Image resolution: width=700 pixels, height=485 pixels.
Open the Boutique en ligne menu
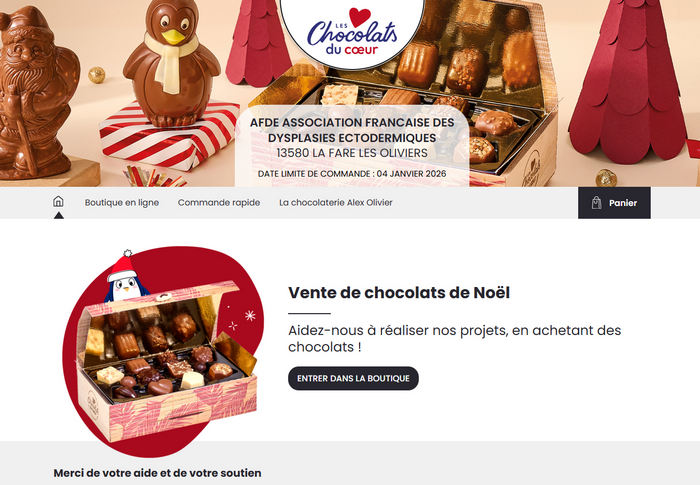122,202
